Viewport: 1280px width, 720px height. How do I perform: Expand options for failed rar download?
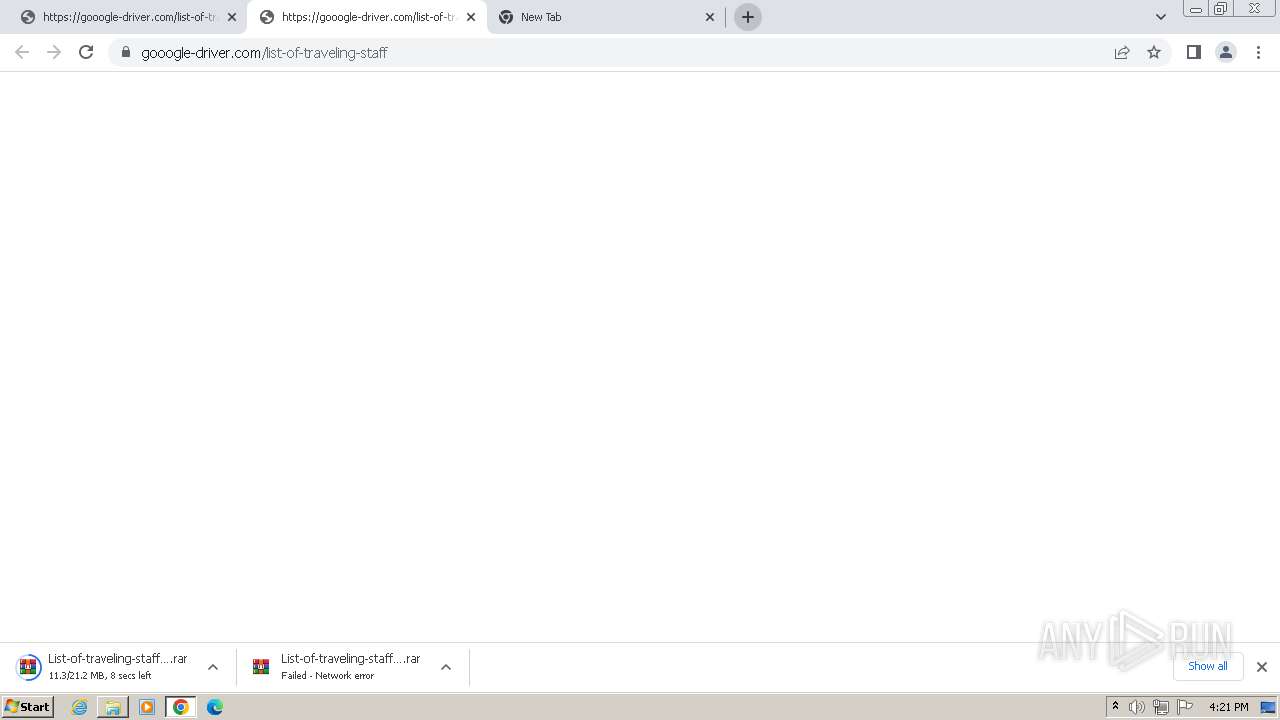tap(446, 667)
